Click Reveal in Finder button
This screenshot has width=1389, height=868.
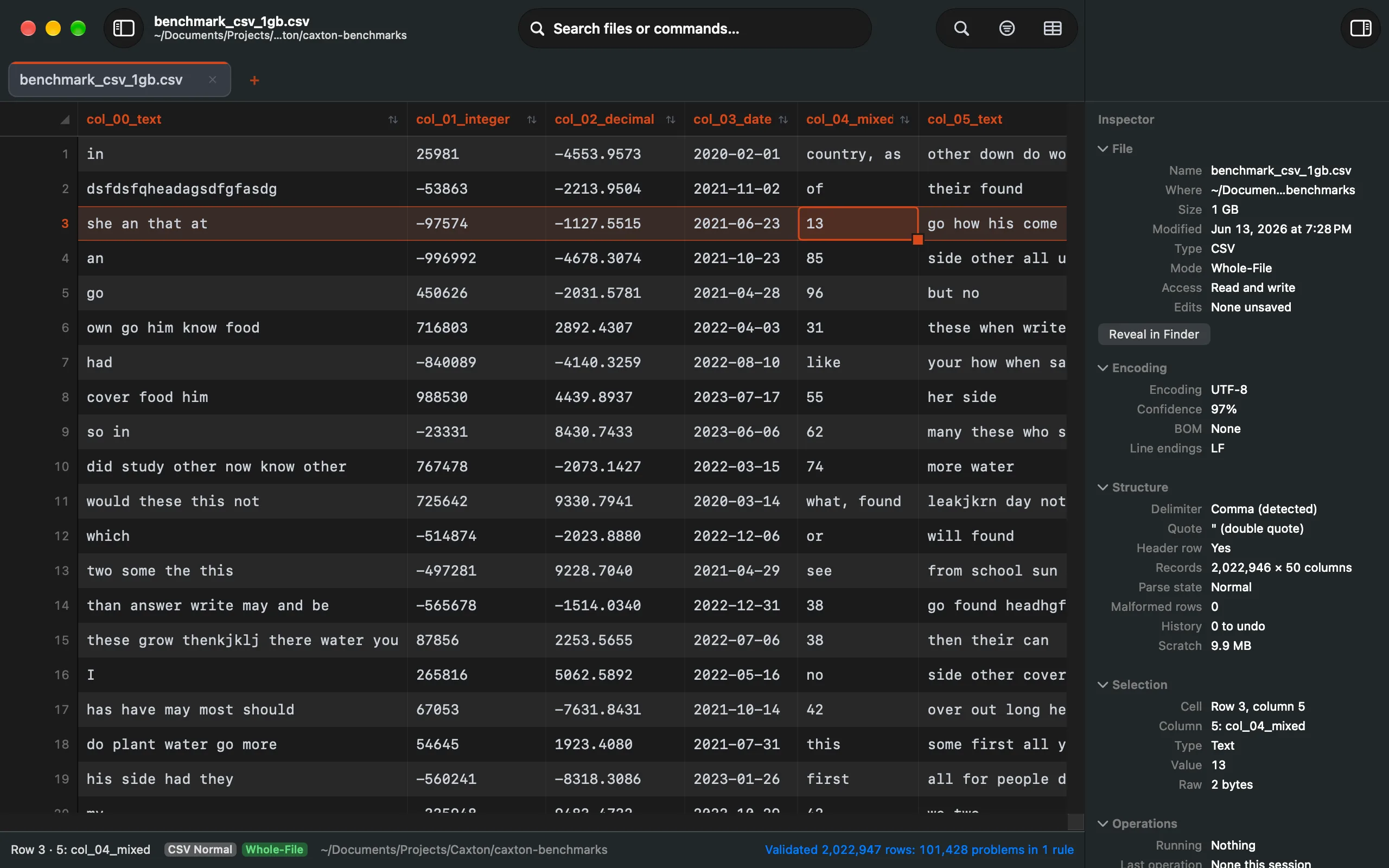(1154, 334)
